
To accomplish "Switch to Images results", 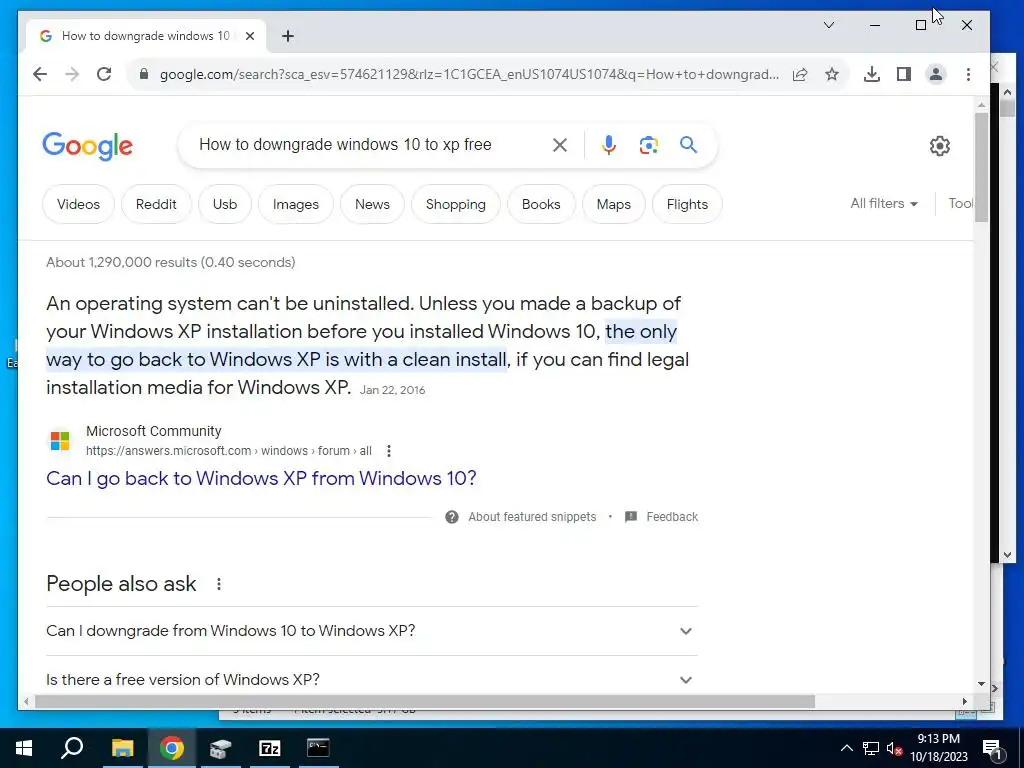I will point(296,204).
